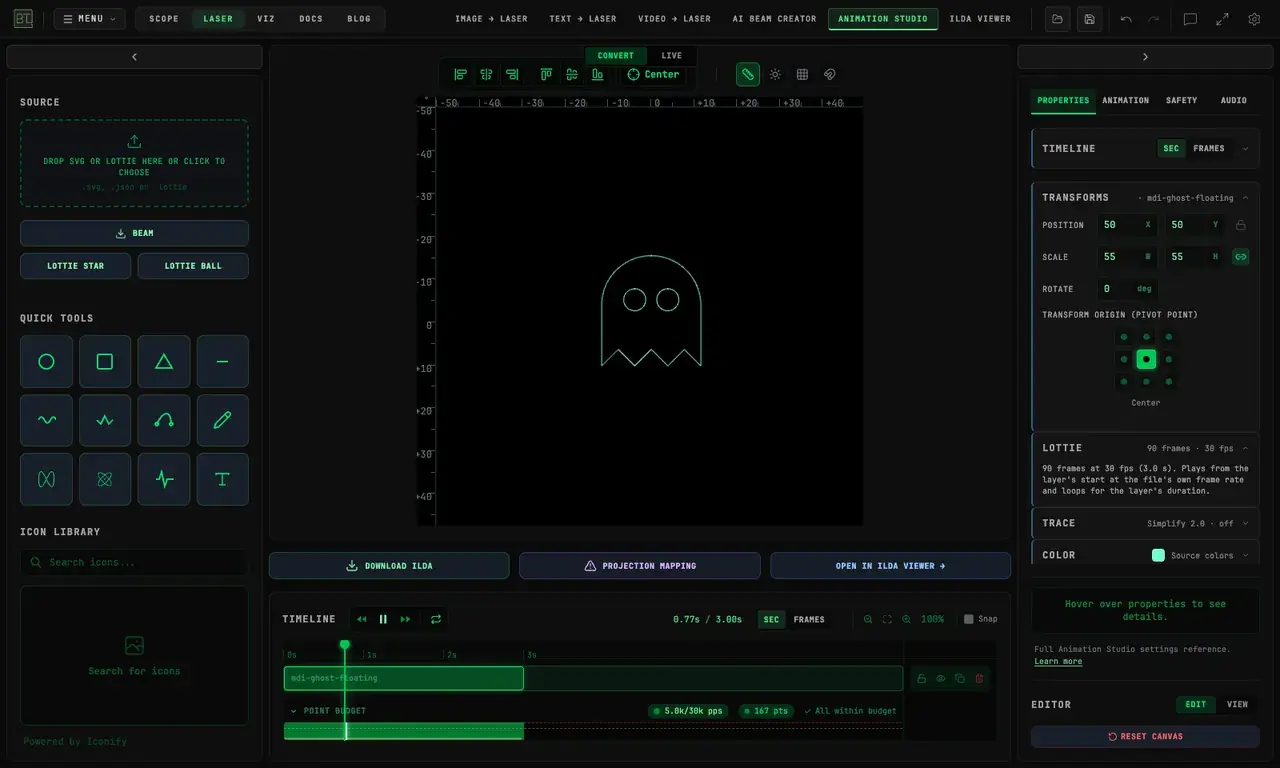Select the triangle quick tool
Viewport: 1280px width, 768px height.
[x=164, y=362]
